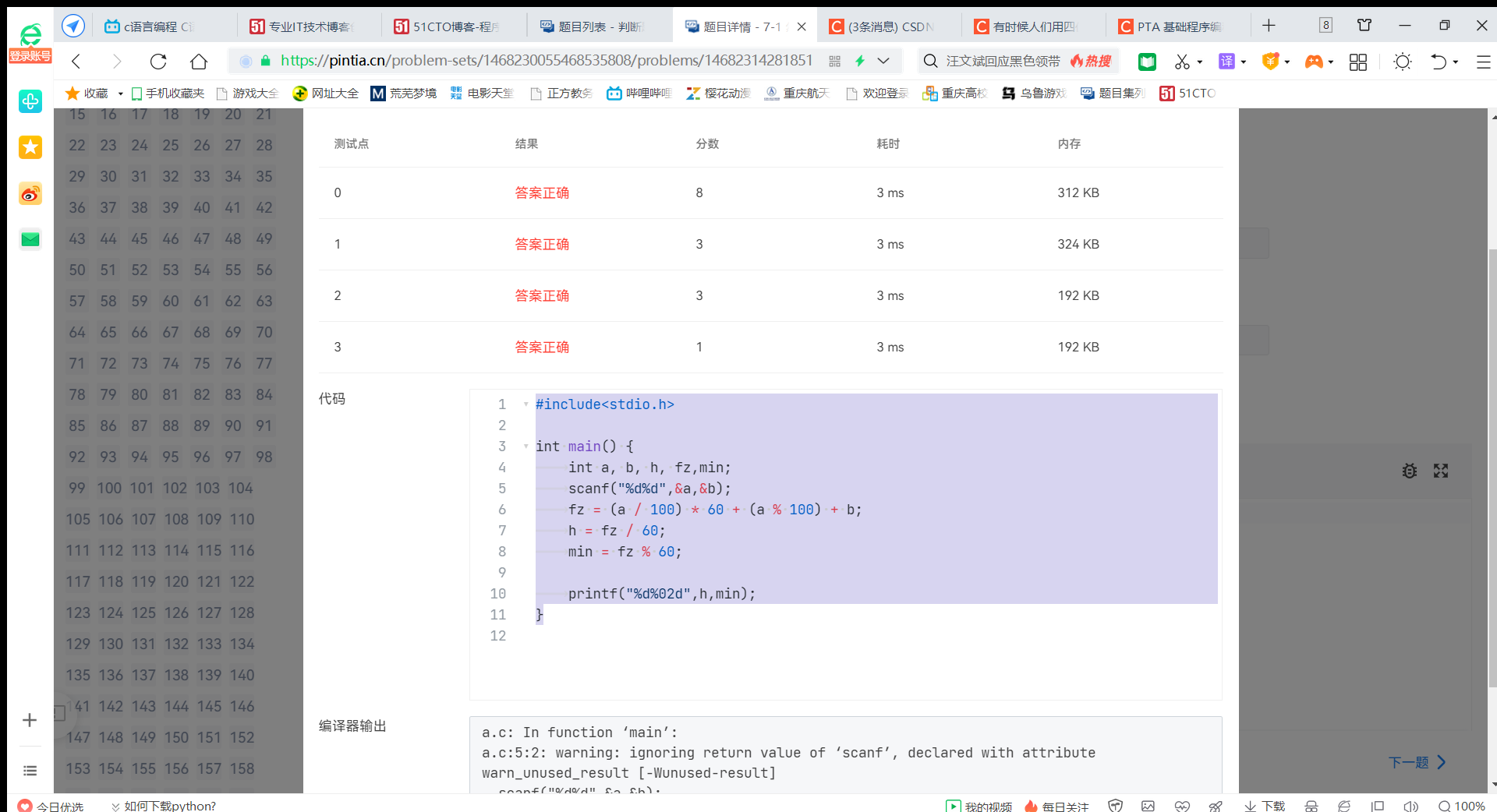Toggle the sound speaker icon in status bar
This screenshot has width=1497, height=812.
(1410, 806)
